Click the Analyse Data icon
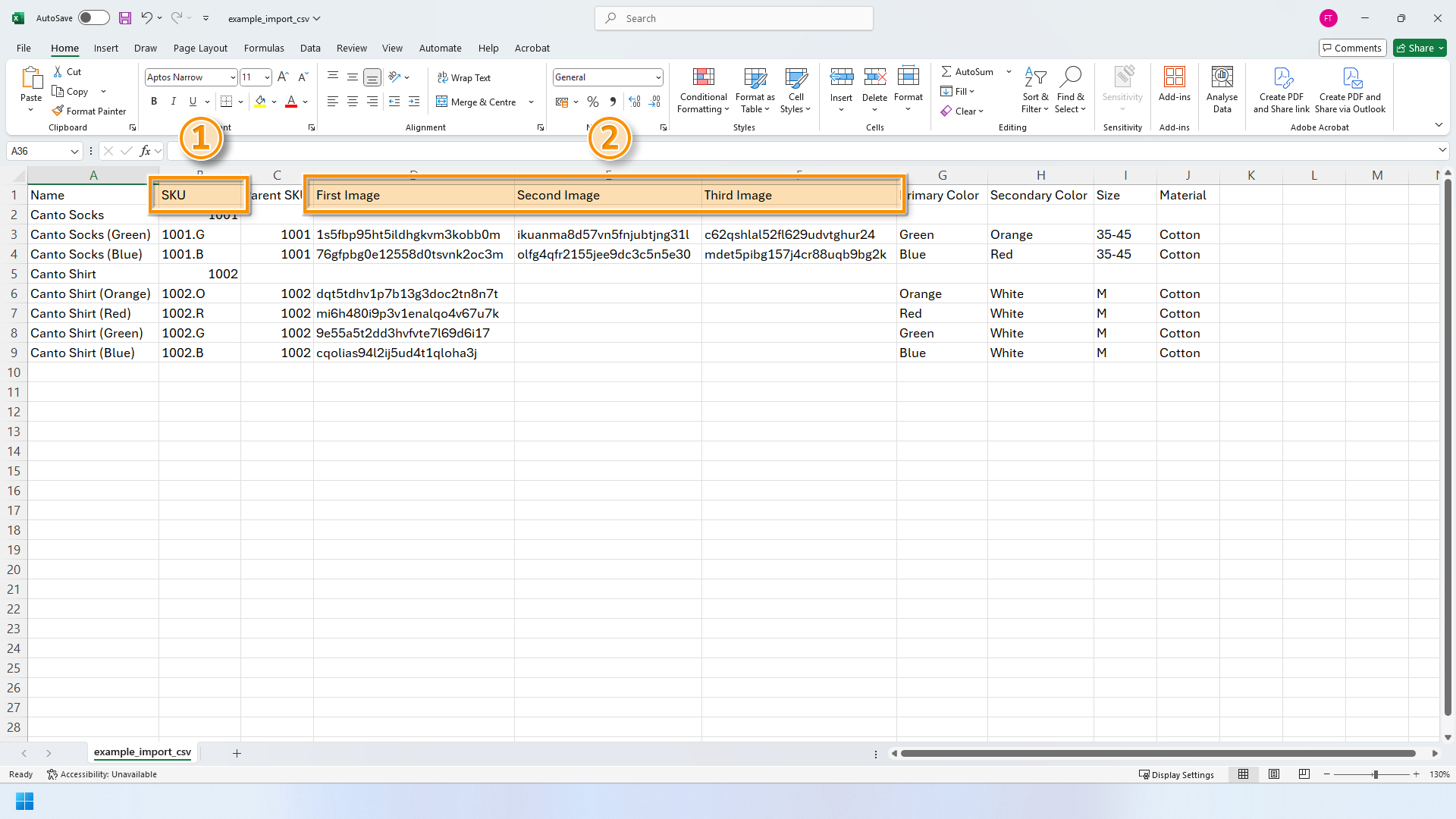Viewport: 1456px width, 819px height. (x=1222, y=77)
